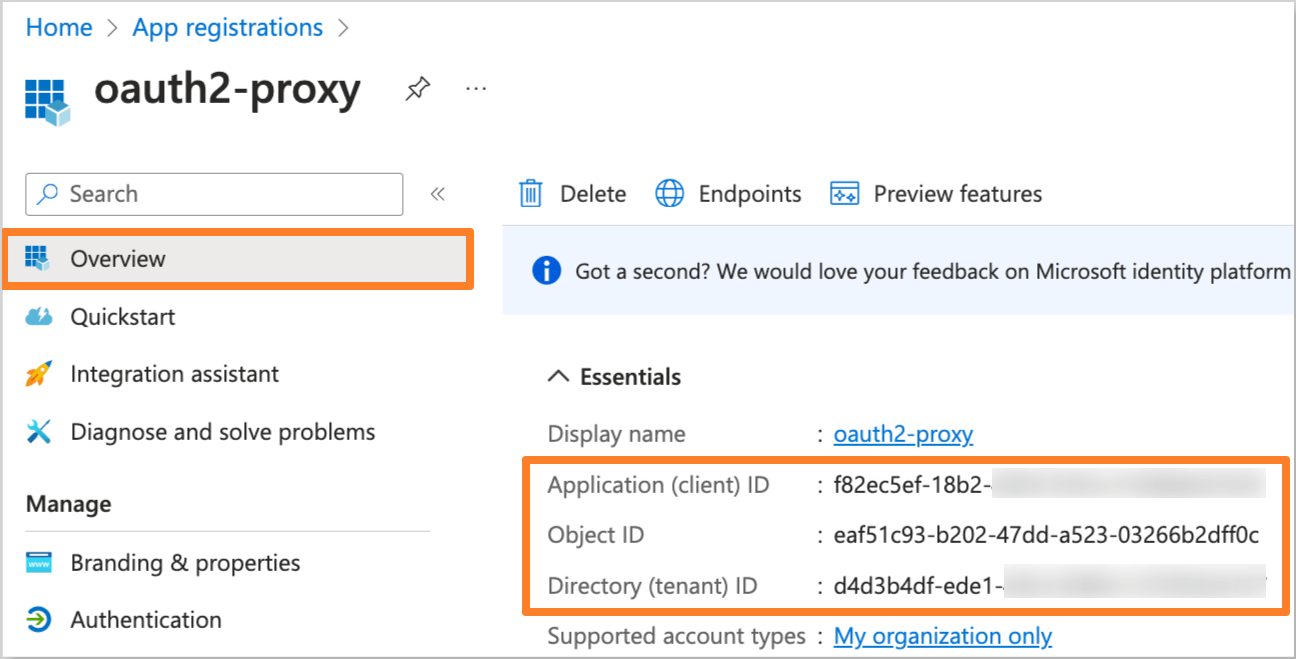Image resolution: width=1296 pixels, height=659 pixels.
Task: Open the My organization only link
Action: point(942,636)
